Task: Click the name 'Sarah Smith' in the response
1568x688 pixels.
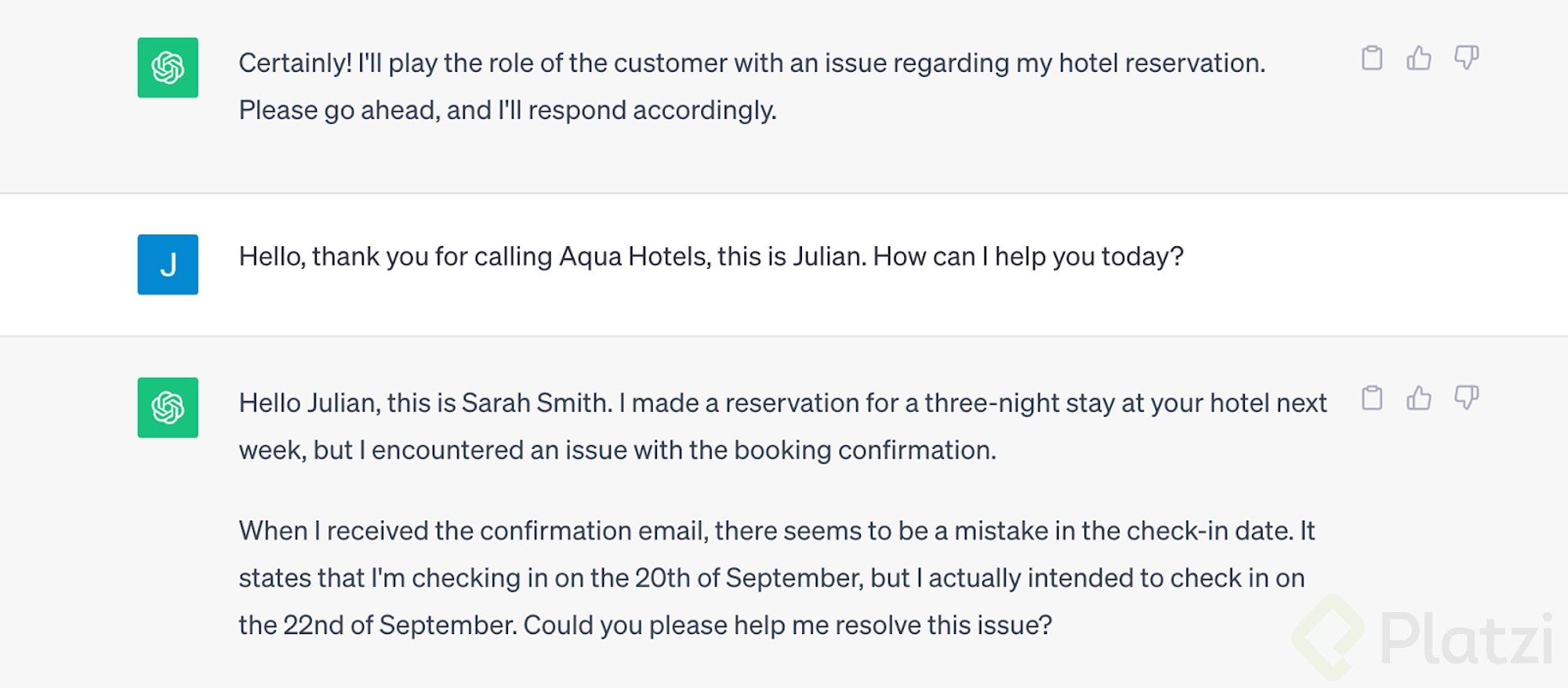Action: [x=535, y=404]
